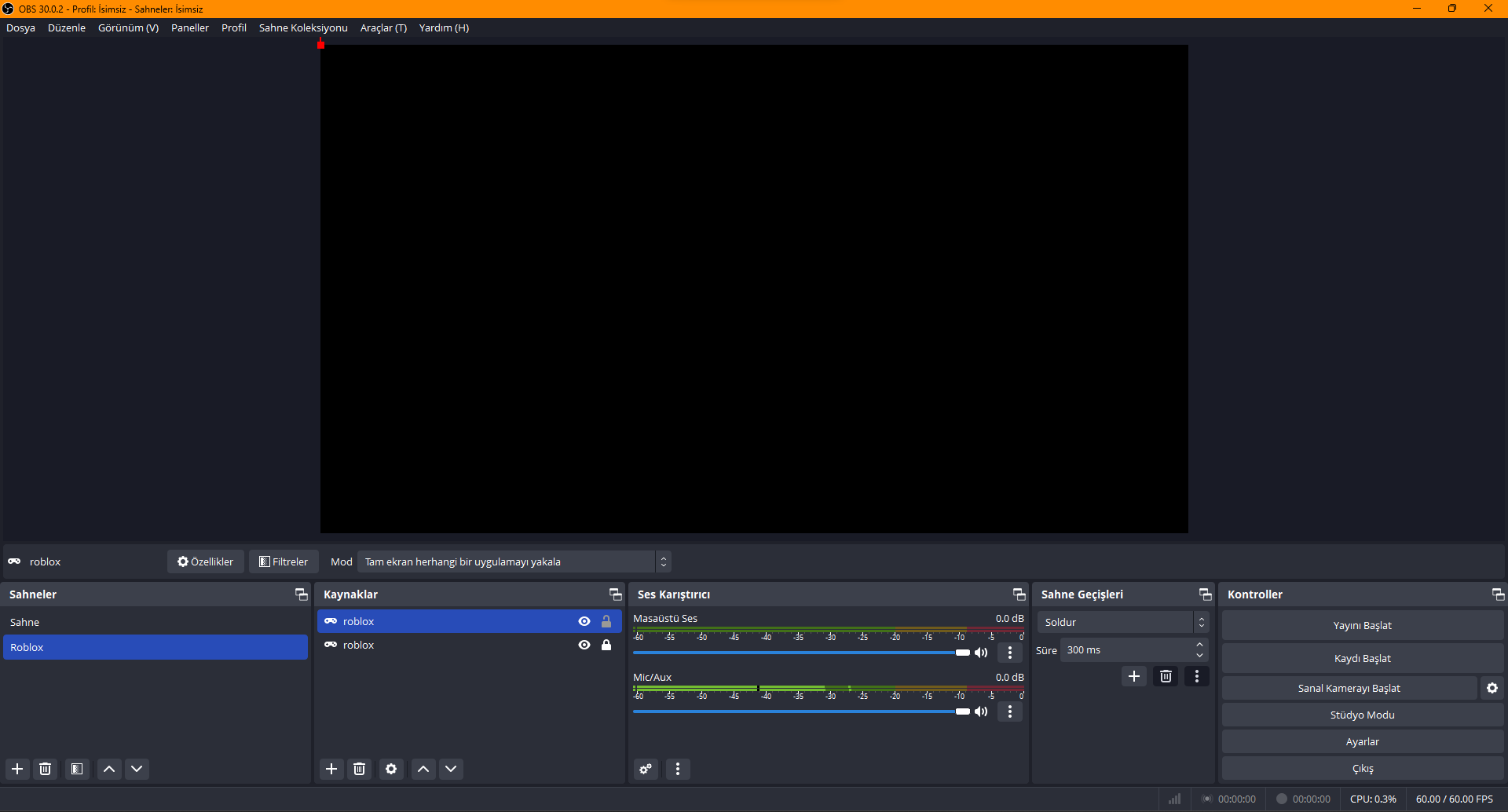Move scene up in Sahneler panel
1508x812 pixels.
click(109, 769)
